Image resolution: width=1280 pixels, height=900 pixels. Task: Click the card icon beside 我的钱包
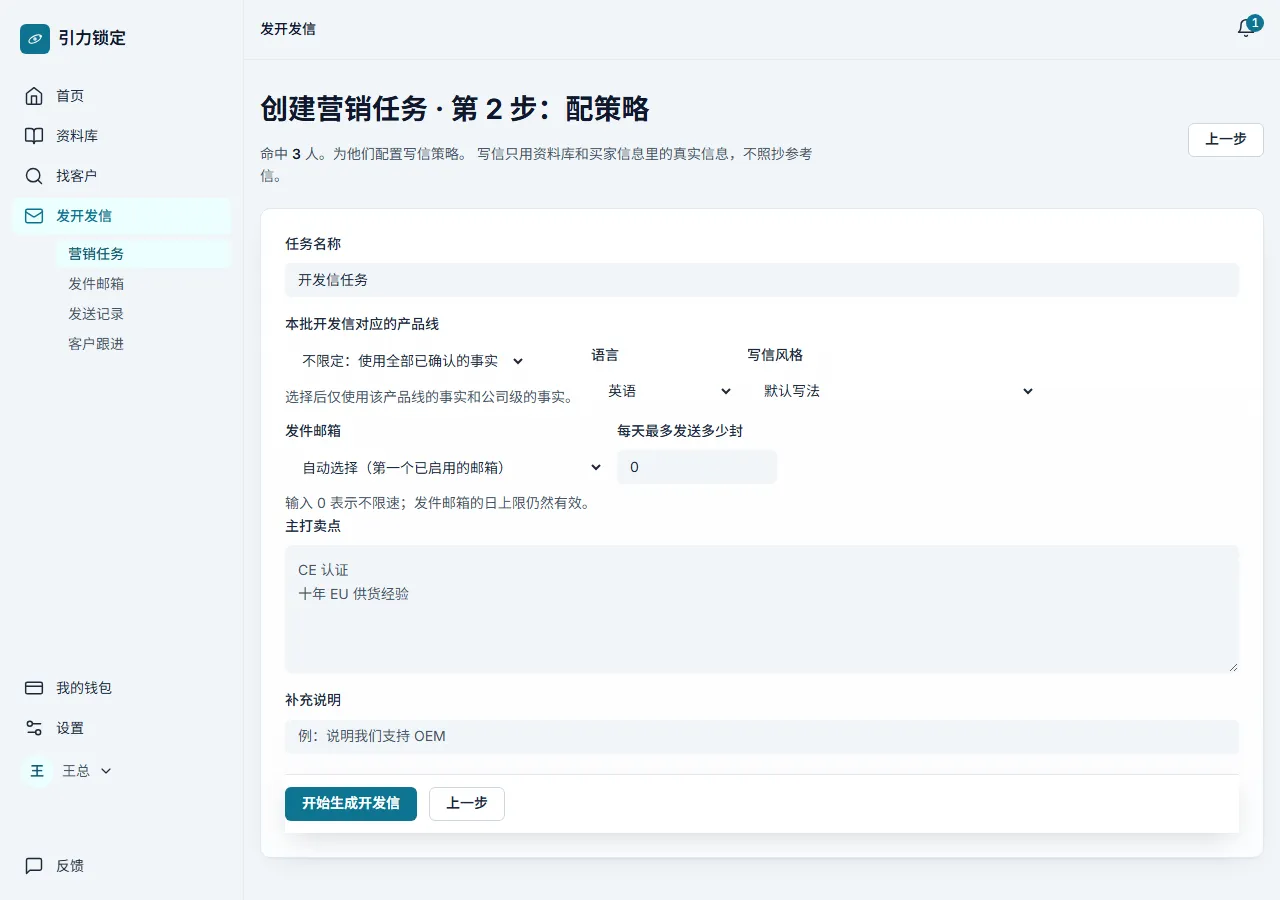(34, 688)
